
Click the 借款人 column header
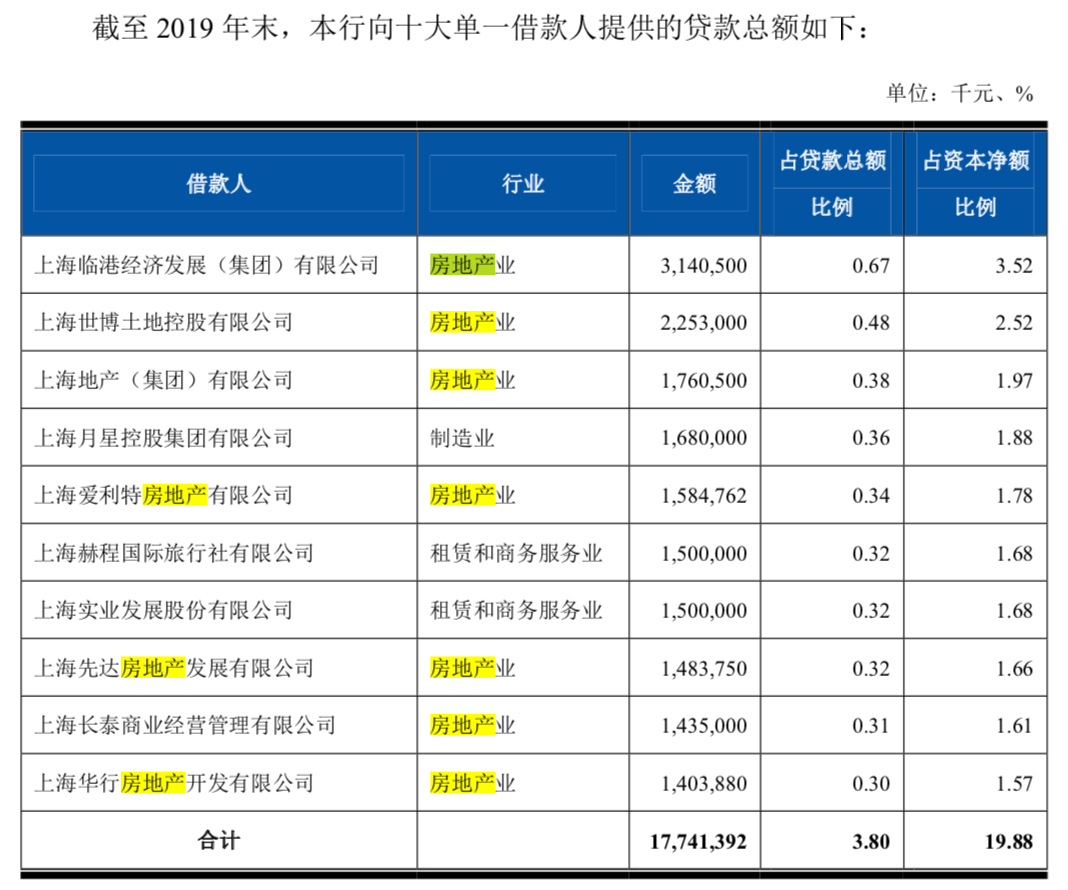point(221,183)
